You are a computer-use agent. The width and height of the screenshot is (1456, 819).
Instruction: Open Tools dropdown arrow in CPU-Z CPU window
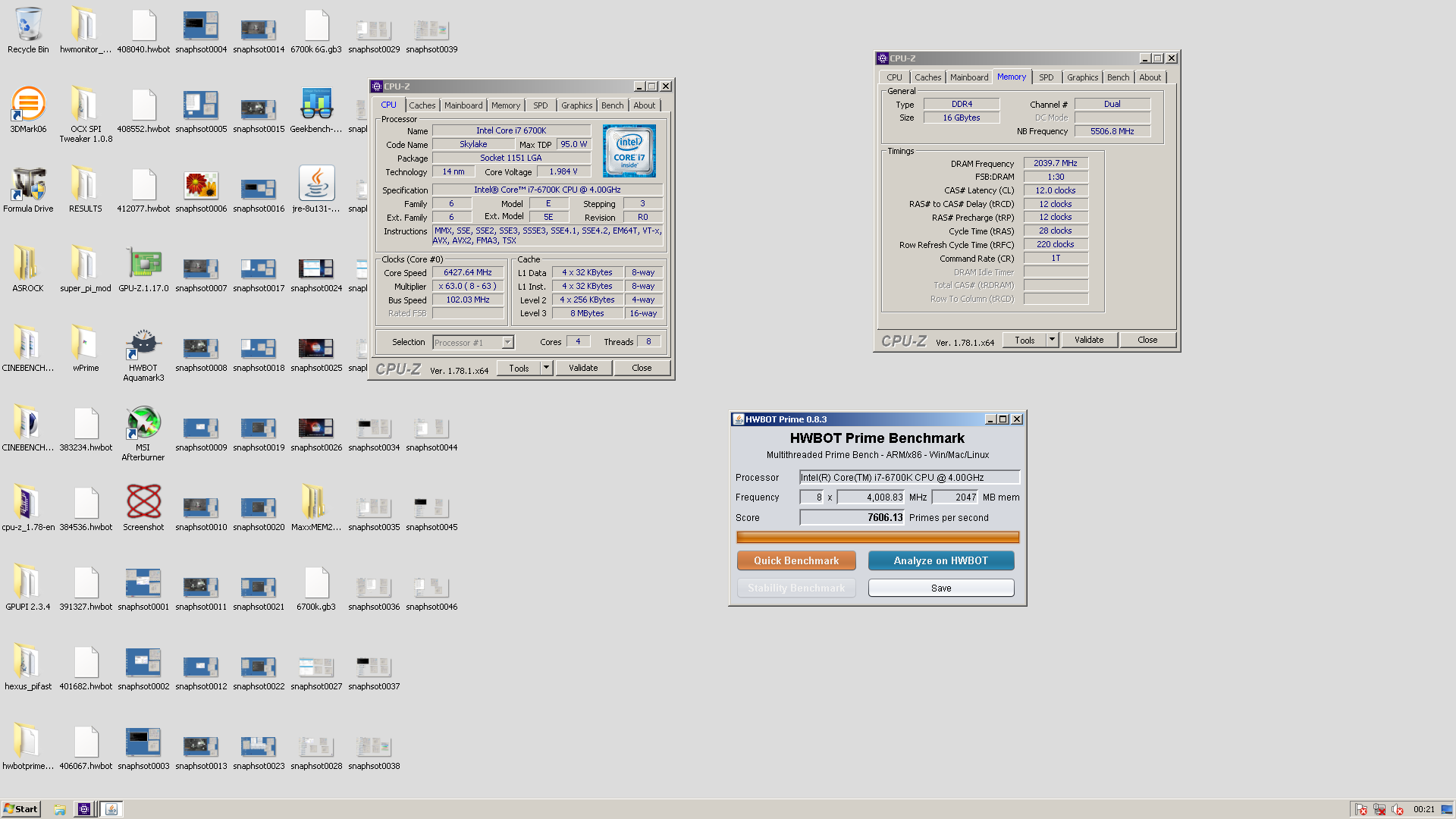coord(546,368)
